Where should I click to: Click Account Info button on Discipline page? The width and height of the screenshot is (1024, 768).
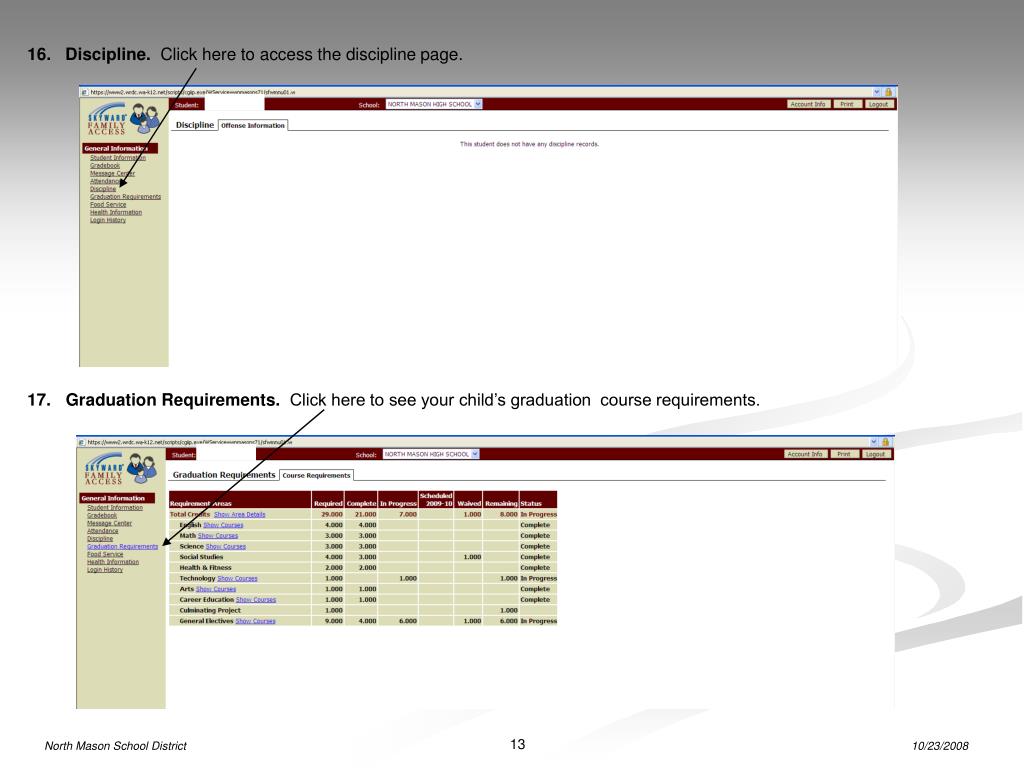tap(808, 104)
